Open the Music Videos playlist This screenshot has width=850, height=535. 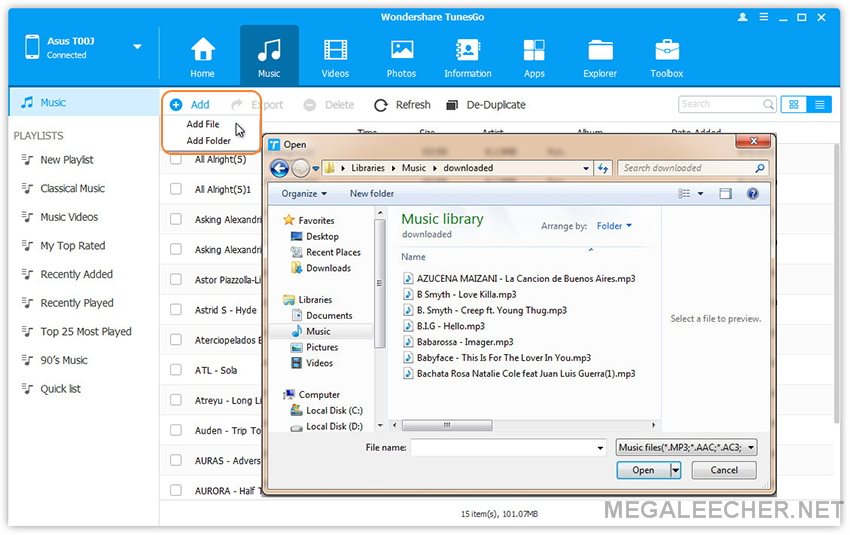[69, 217]
